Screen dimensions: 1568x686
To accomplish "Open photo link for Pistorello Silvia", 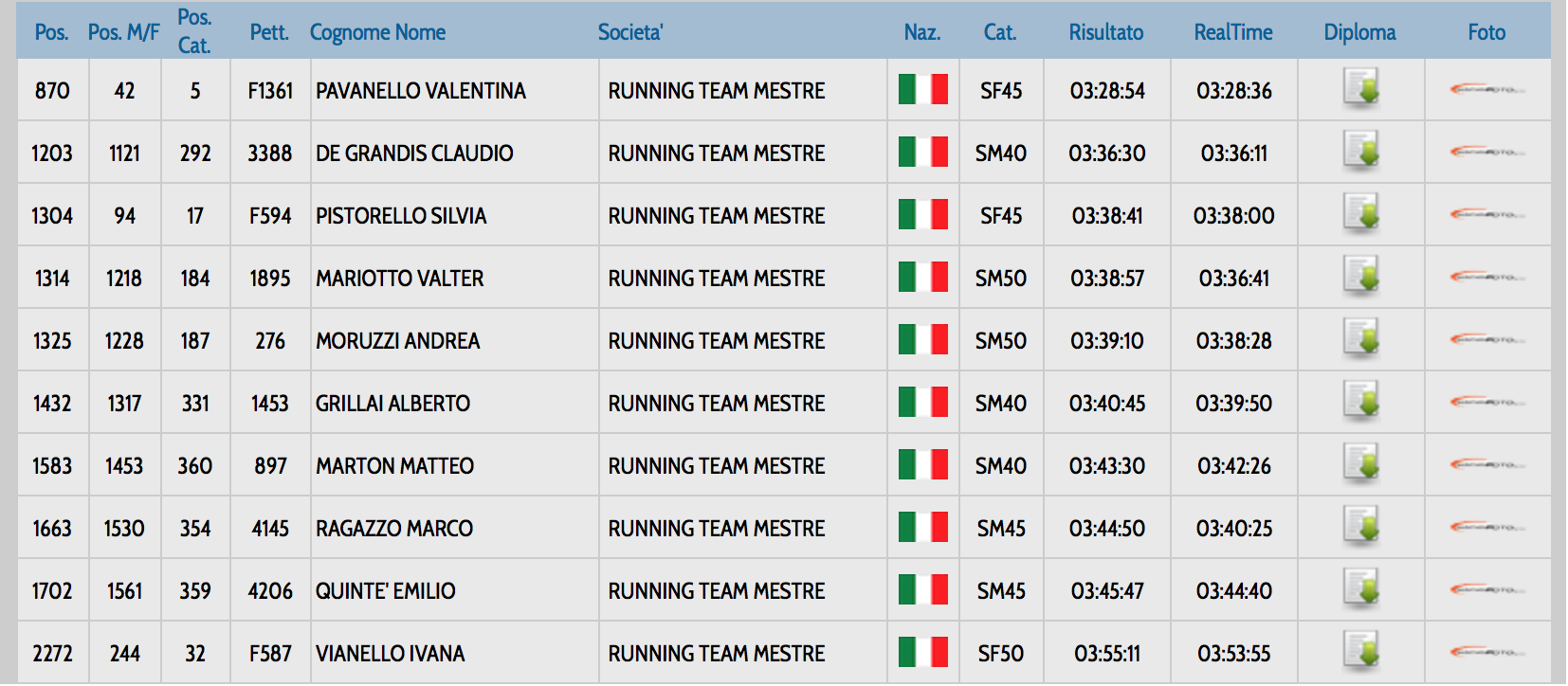I will pyautogui.click(x=1486, y=215).
